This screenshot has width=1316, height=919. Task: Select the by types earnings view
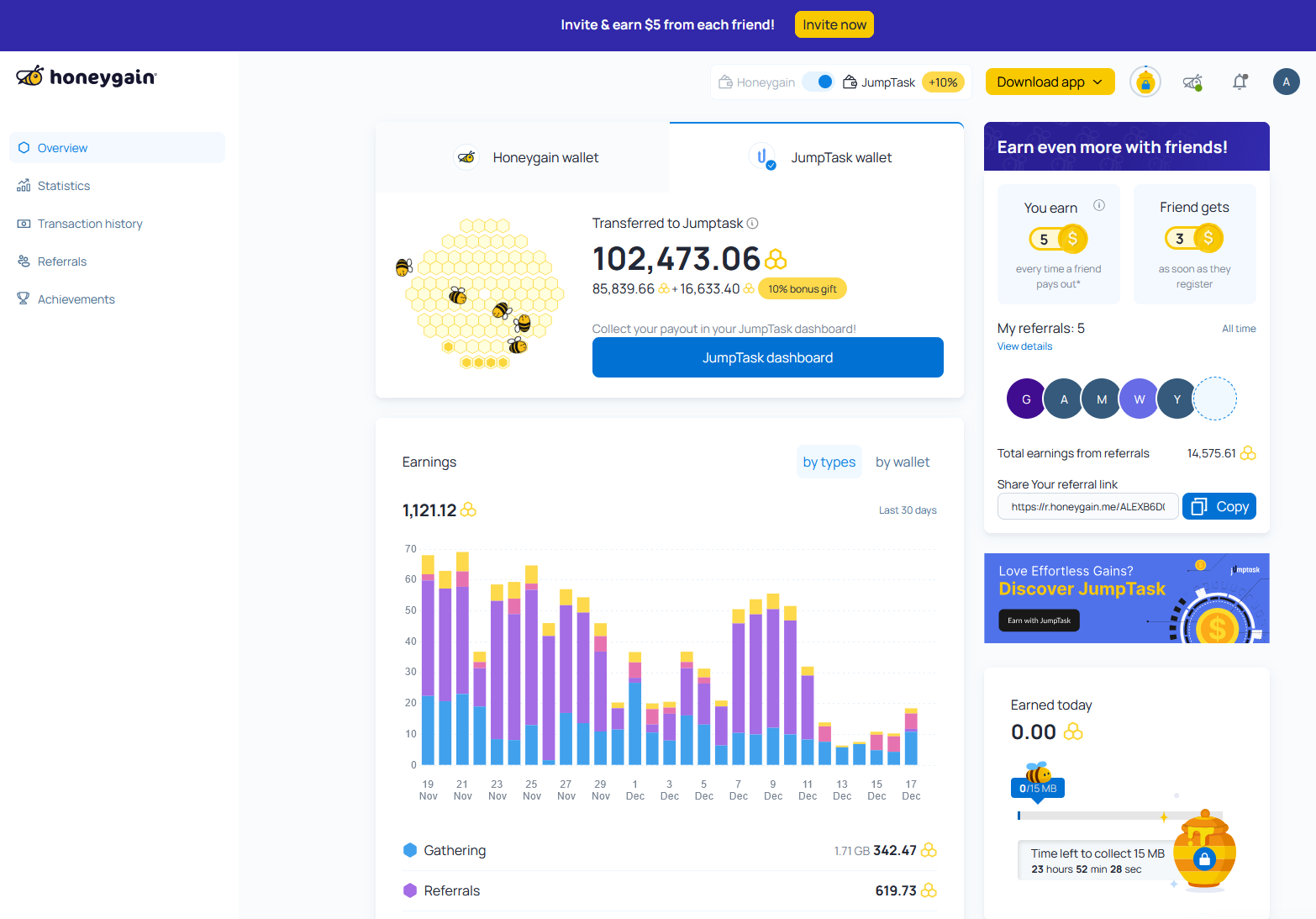point(829,462)
